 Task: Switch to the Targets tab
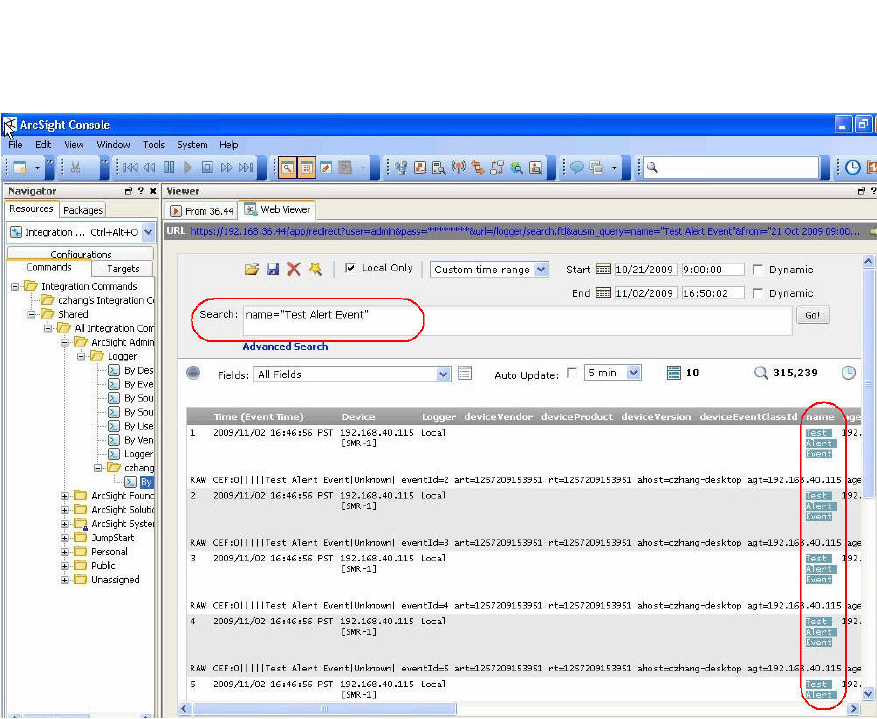point(122,268)
